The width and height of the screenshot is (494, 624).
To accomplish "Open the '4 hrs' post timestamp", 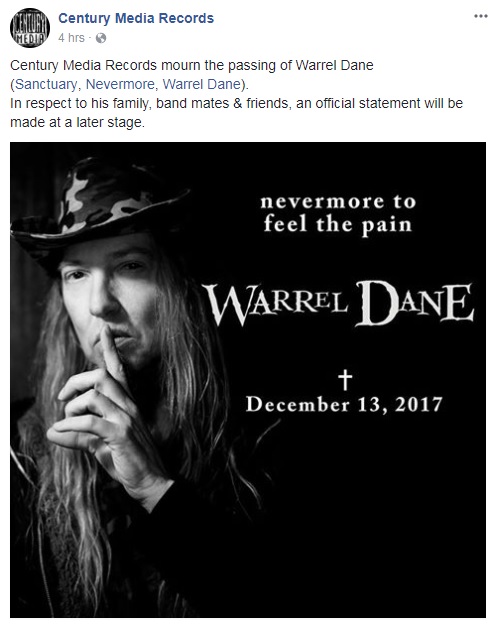I will [71, 38].
